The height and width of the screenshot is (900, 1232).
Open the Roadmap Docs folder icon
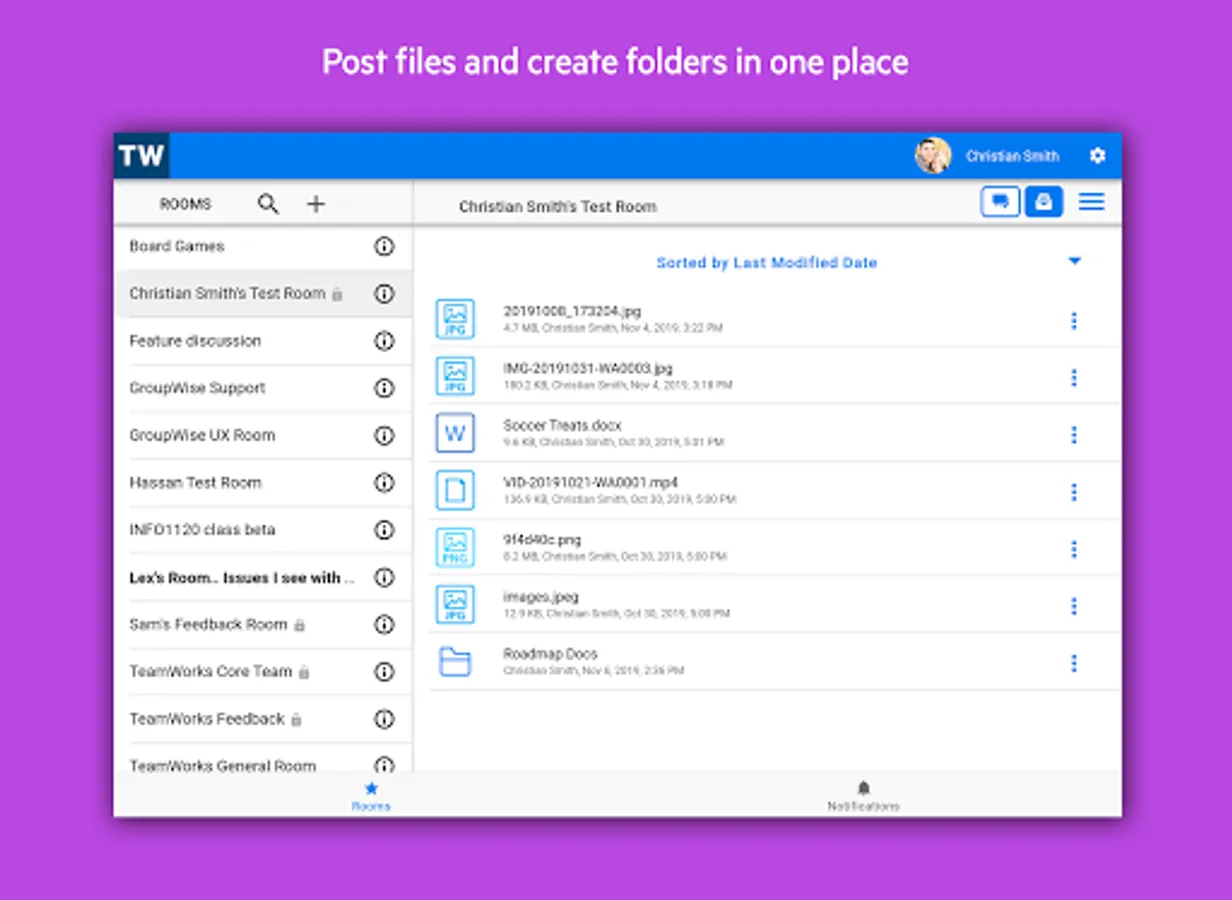coord(455,661)
